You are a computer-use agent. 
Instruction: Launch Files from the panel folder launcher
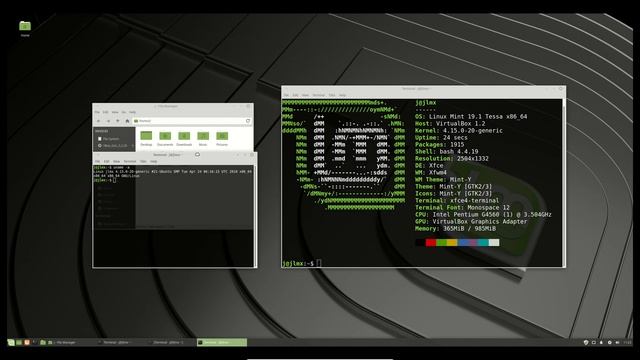click(42, 342)
